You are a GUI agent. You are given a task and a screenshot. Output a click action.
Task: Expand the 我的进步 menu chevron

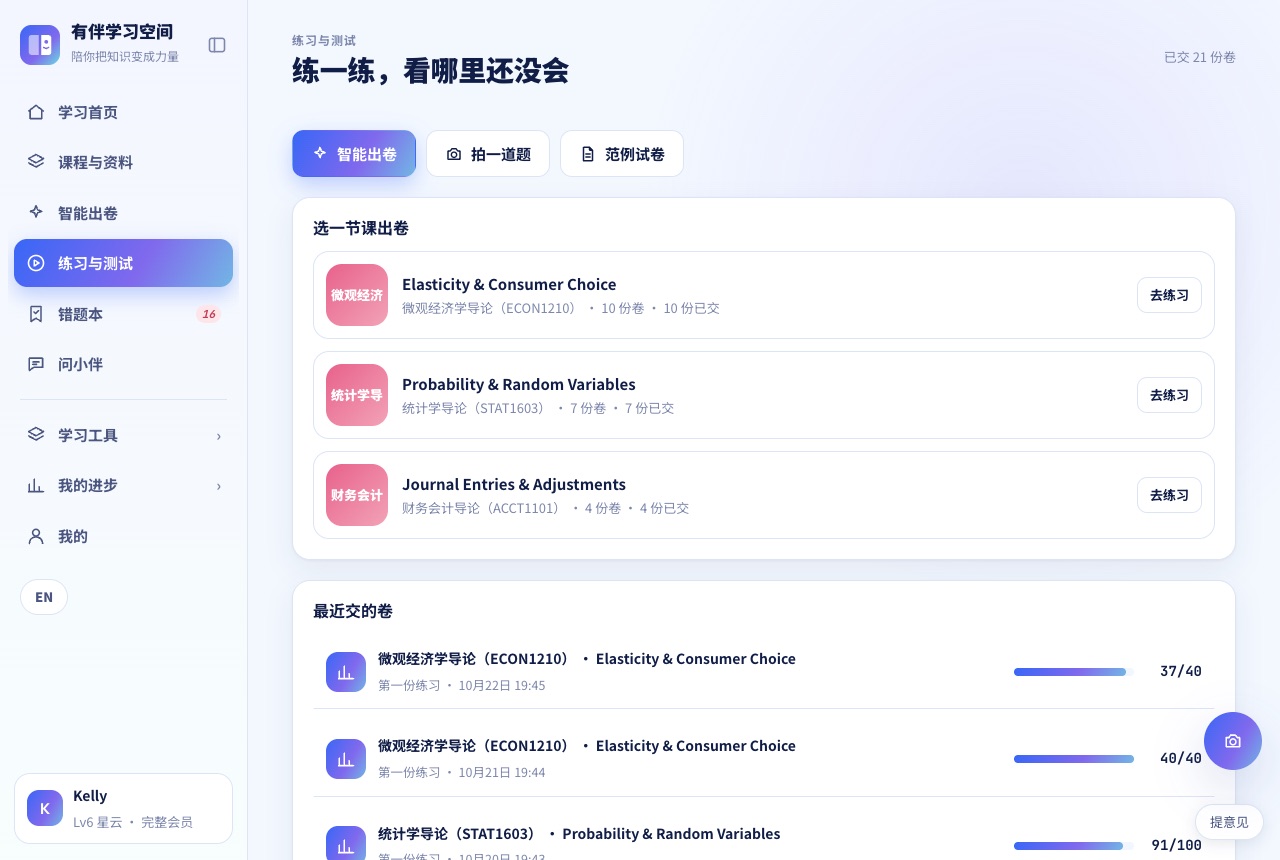click(x=219, y=486)
